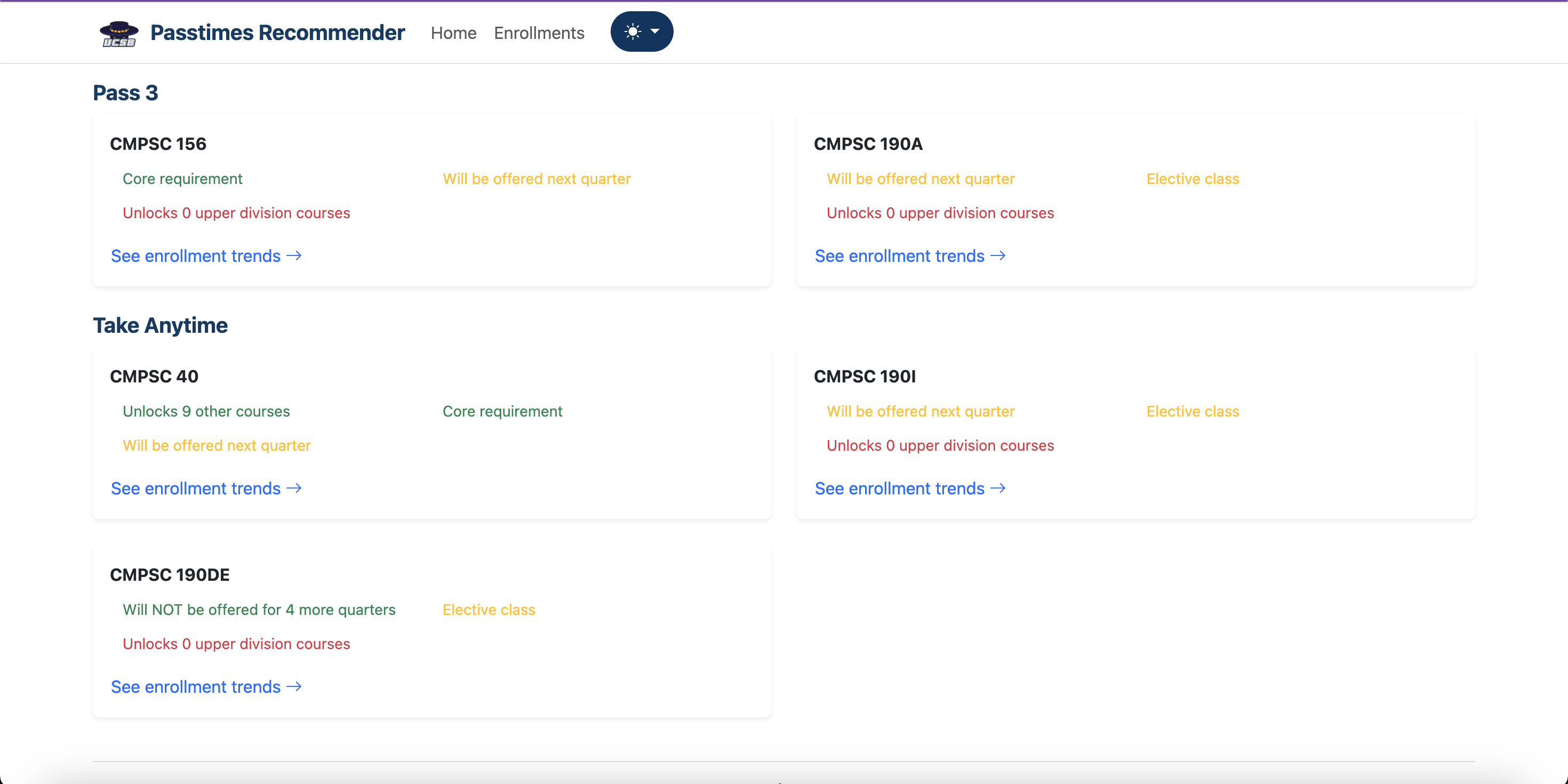
Task: Click arrow icon in CMPSC 190DE card
Action: (x=294, y=686)
